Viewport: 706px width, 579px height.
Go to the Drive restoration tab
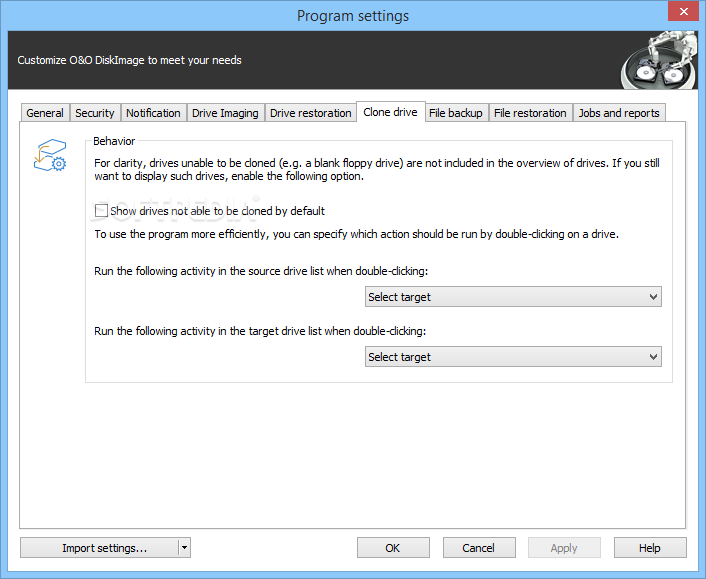tap(311, 113)
